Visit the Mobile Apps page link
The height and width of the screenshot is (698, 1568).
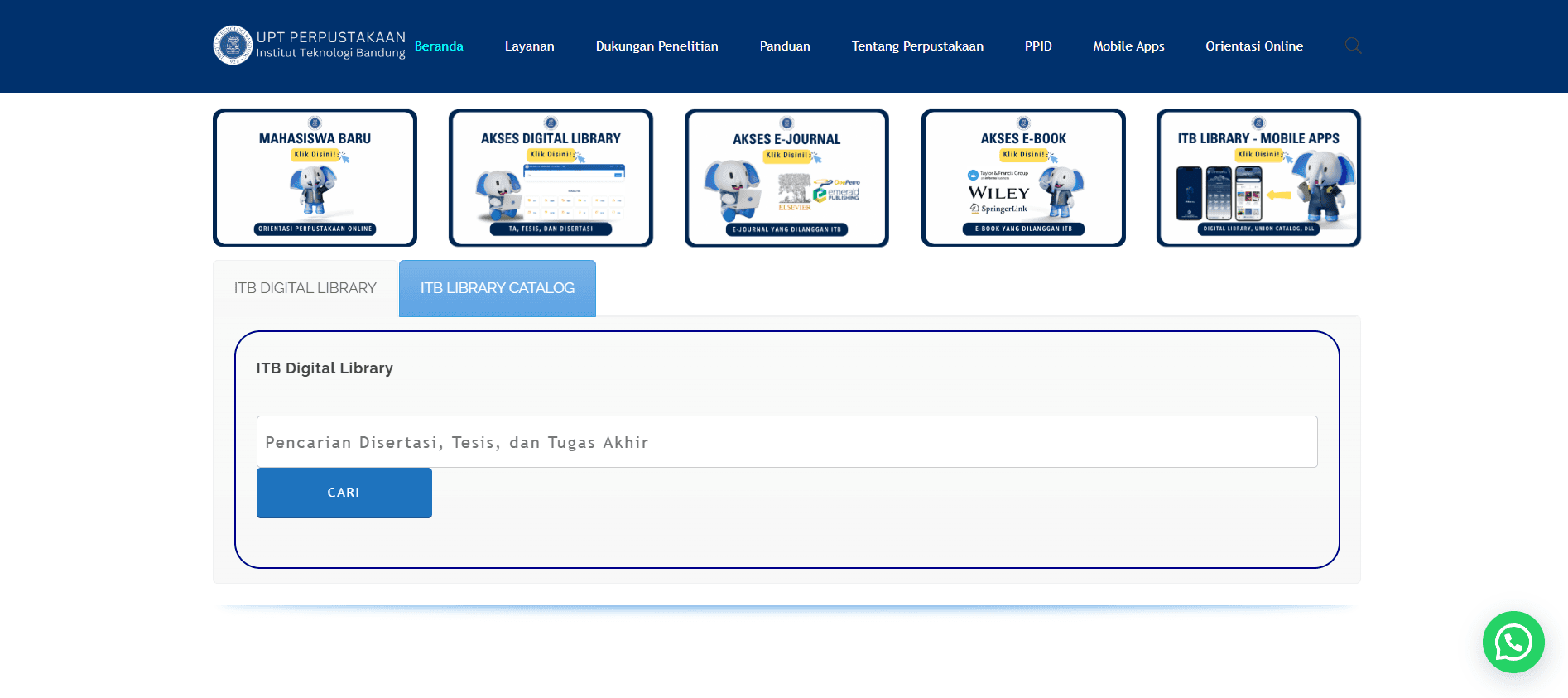pyautogui.click(x=1128, y=46)
